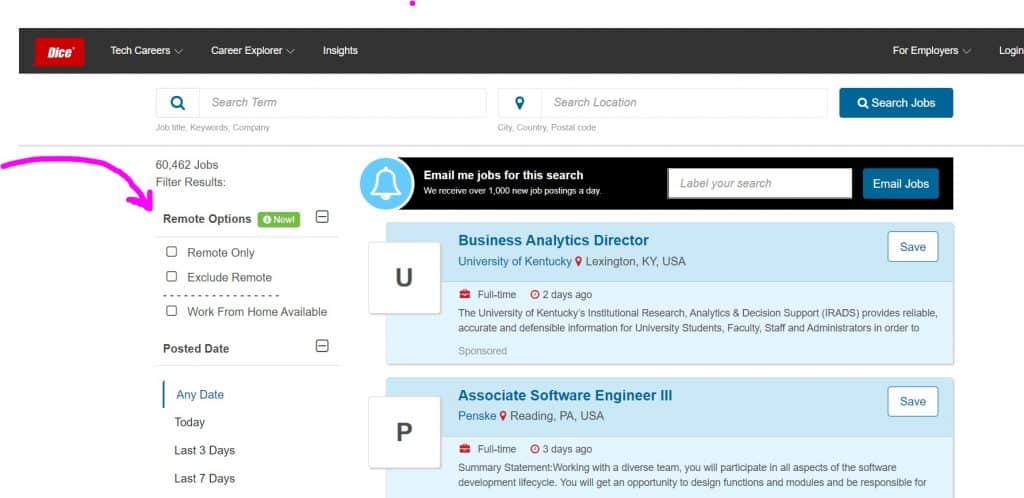The height and width of the screenshot is (498, 1024).
Task: Click the location pin icon beside Search Location
Action: (520, 103)
